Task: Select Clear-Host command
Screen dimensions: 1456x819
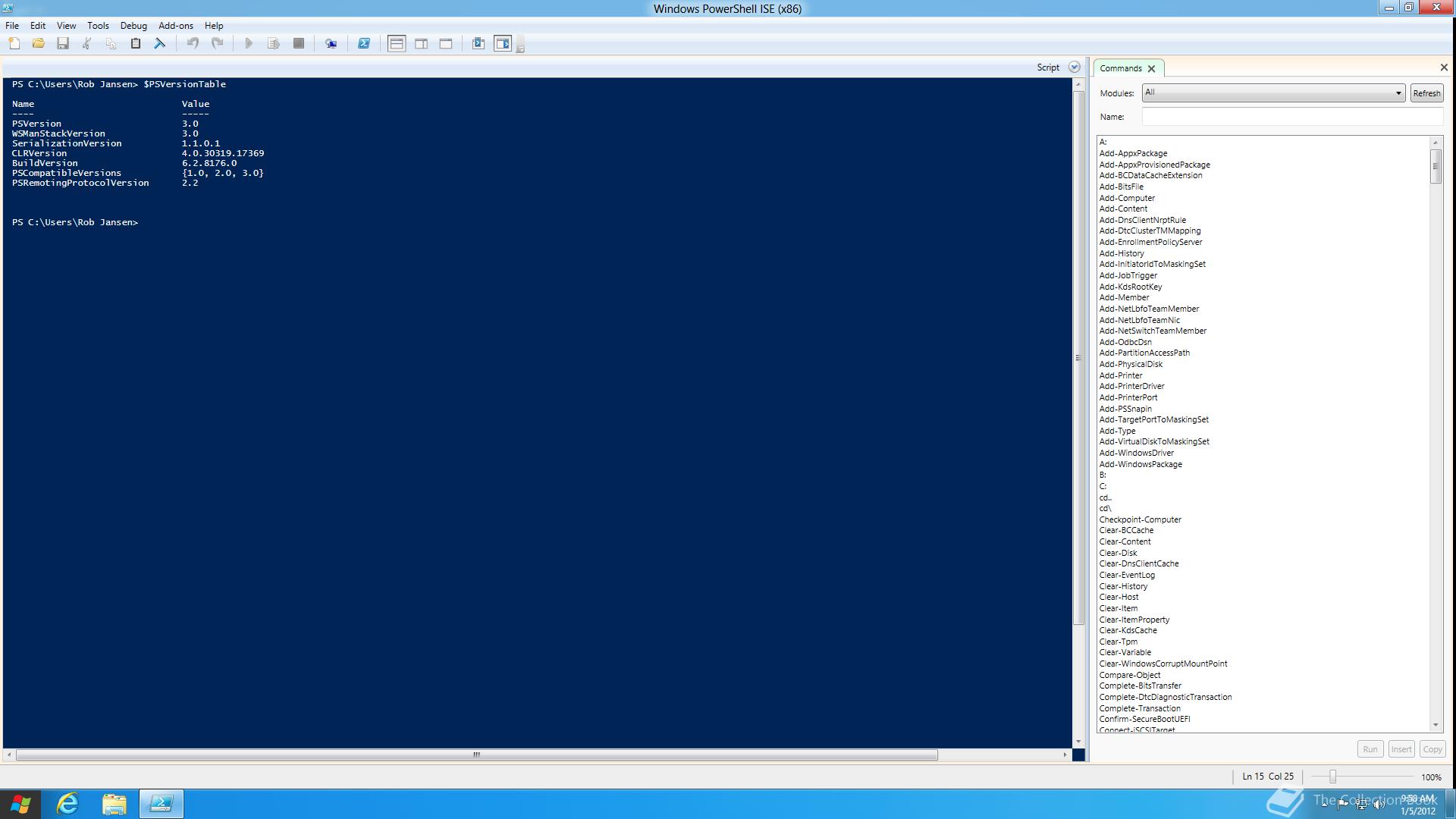Action: coord(1119,597)
